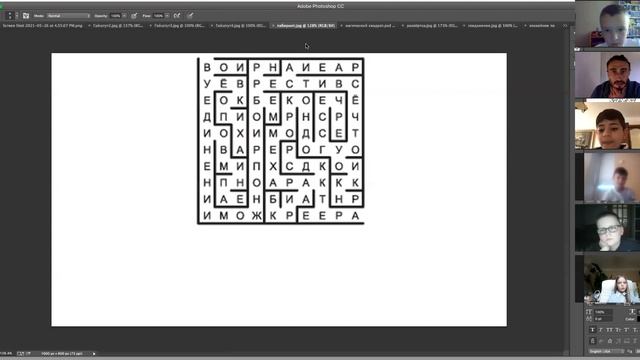Screen dimensions: 640x360
Task: Open the English USA language dropdown
Action: pyautogui.click(x=607, y=351)
